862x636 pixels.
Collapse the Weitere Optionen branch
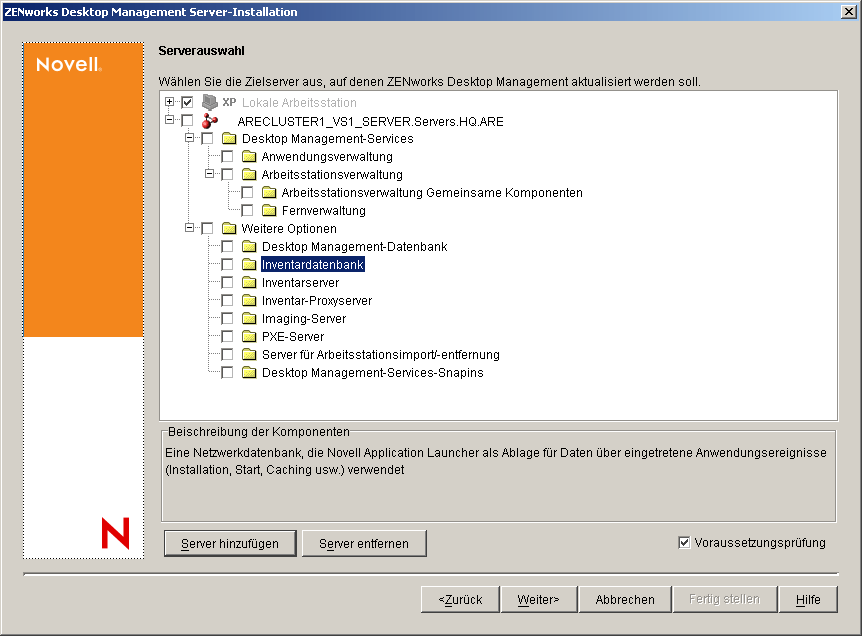(189, 227)
